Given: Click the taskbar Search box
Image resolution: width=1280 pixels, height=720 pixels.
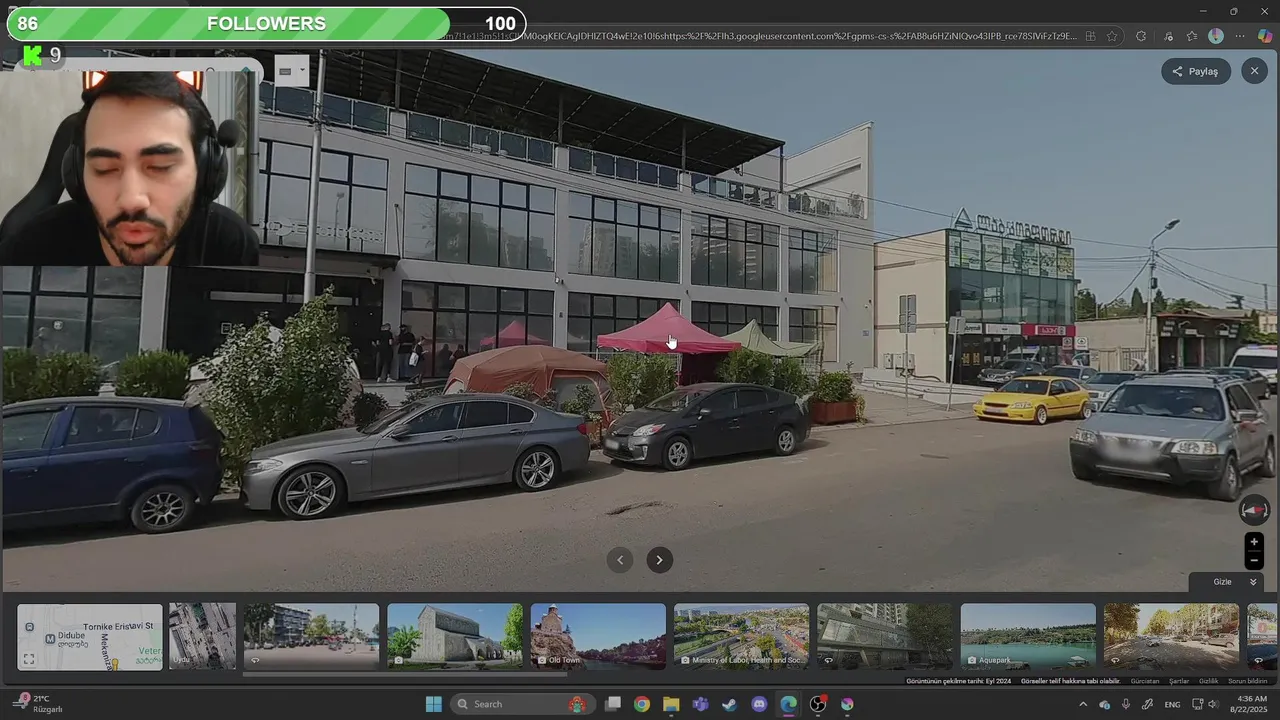Looking at the screenshot, I should point(522,704).
